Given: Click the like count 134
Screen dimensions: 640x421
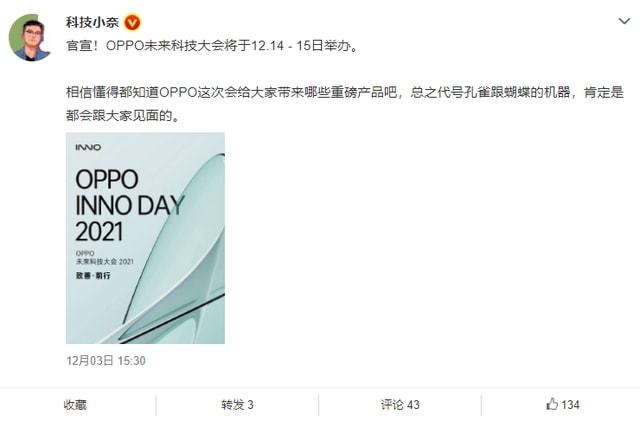Looking at the screenshot, I should tap(570, 405).
